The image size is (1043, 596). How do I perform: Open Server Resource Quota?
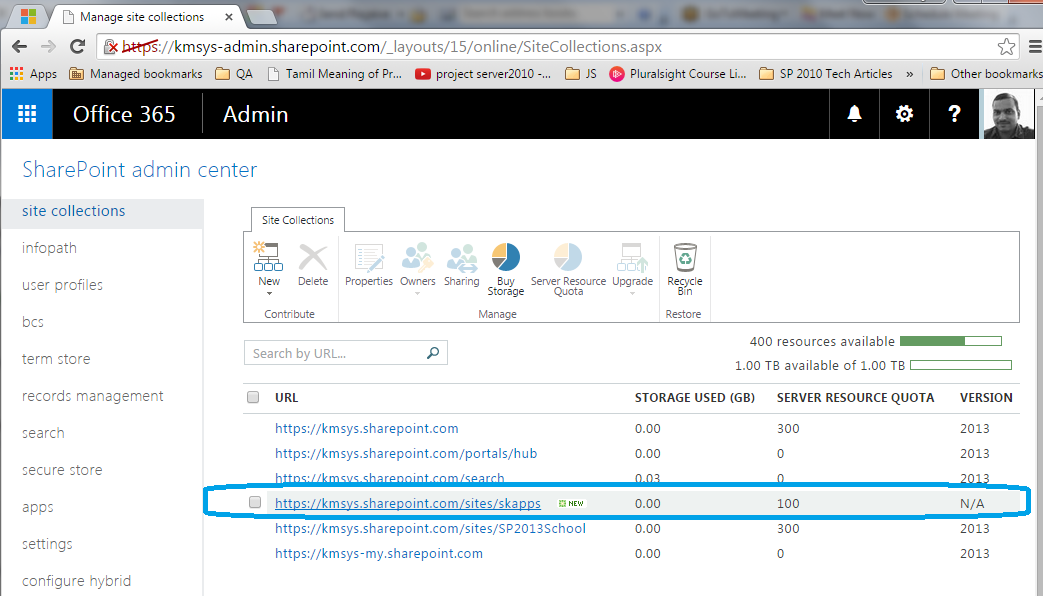(x=568, y=257)
